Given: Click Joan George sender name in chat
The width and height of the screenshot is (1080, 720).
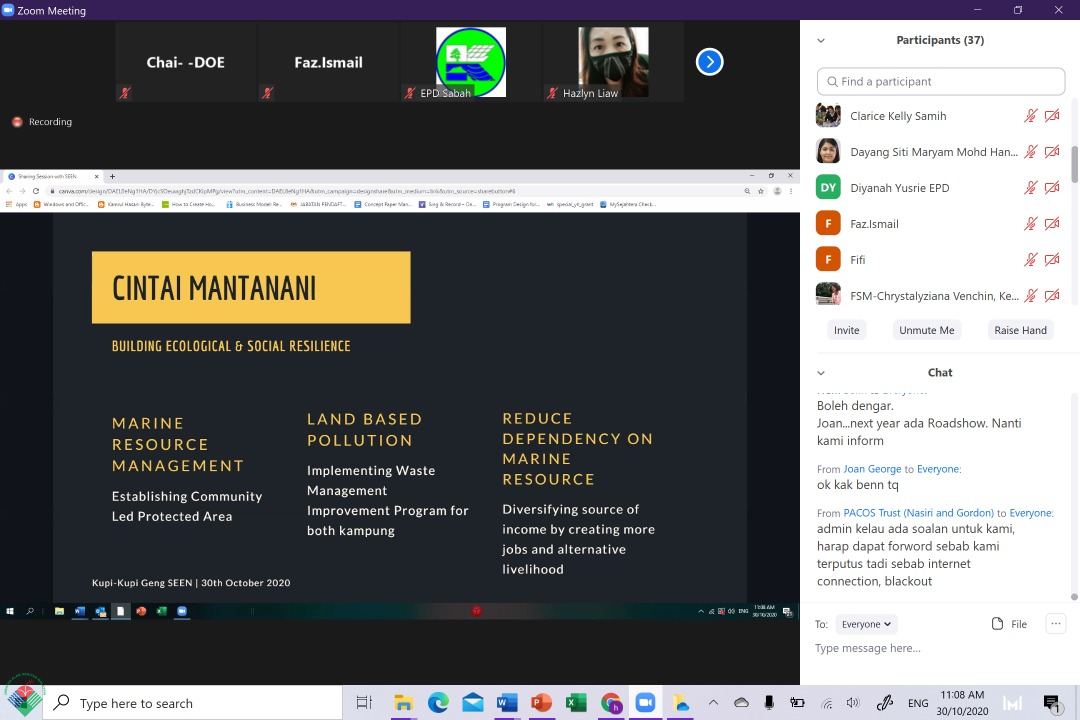Looking at the screenshot, I should click(872, 469).
